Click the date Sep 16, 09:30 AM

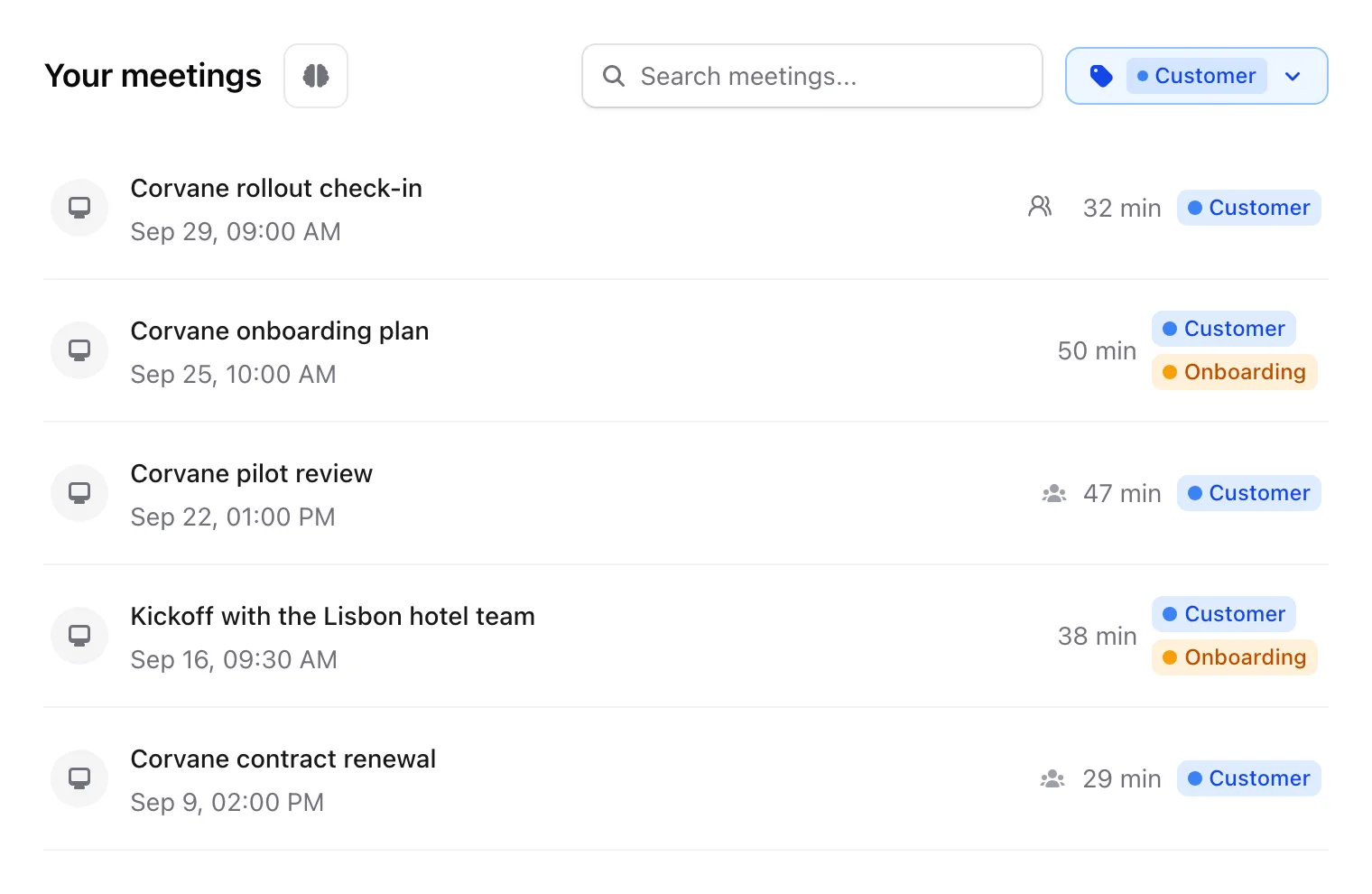coord(234,660)
